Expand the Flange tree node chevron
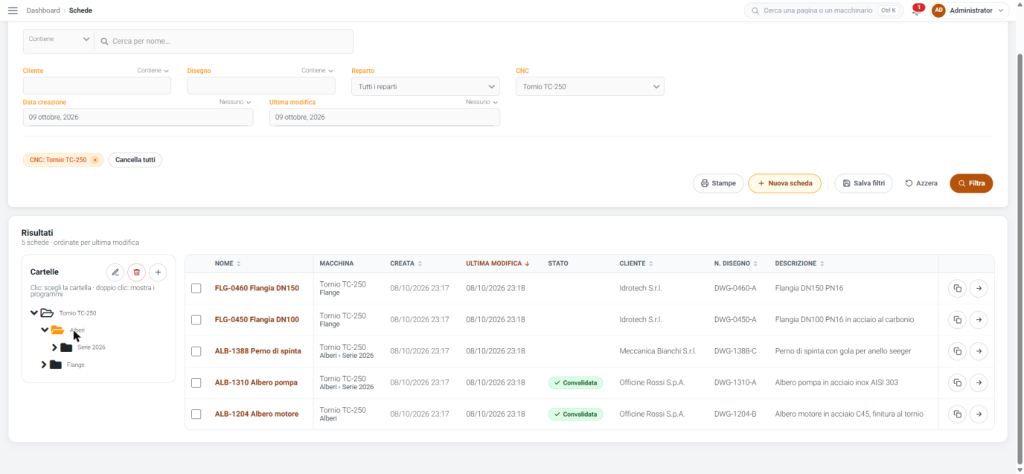The height and width of the screenshot is (474, 1024). 44,364
